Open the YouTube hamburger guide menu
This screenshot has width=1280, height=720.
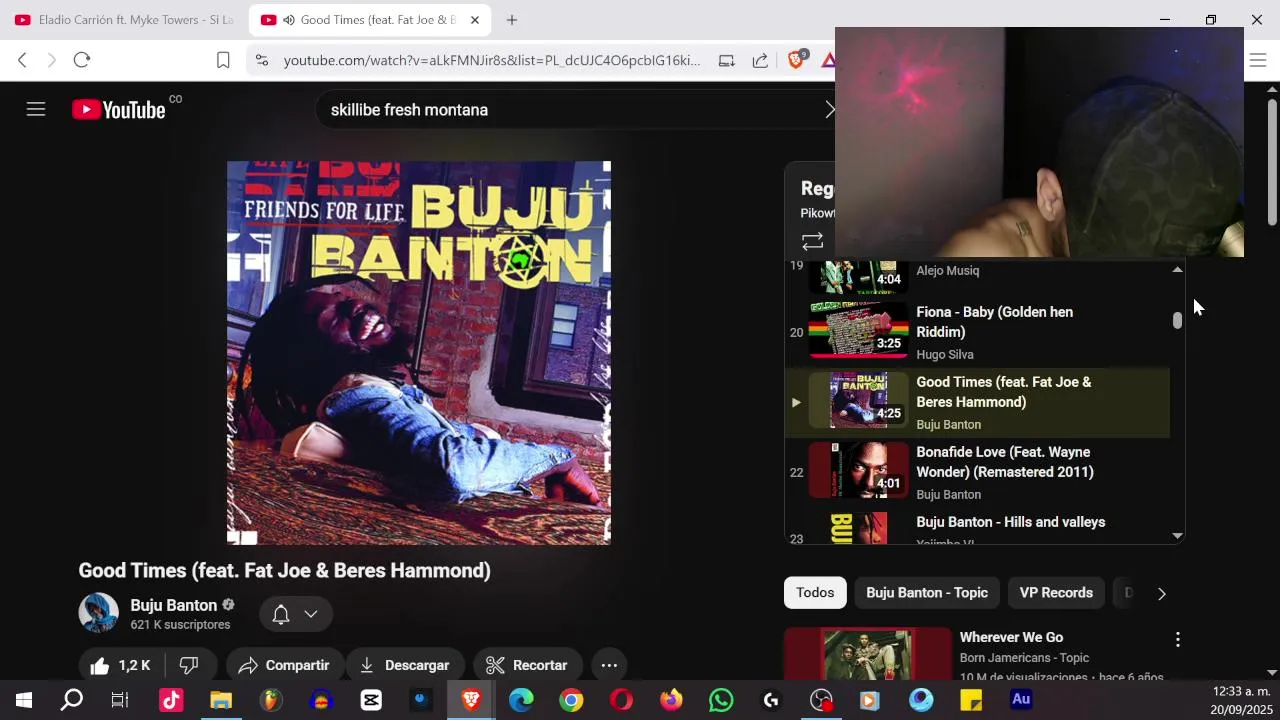(x=36, y=109)
